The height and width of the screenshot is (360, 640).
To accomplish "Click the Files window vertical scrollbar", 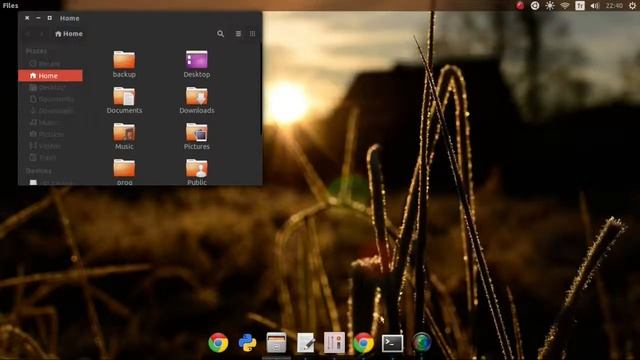I will click(261, 90).
